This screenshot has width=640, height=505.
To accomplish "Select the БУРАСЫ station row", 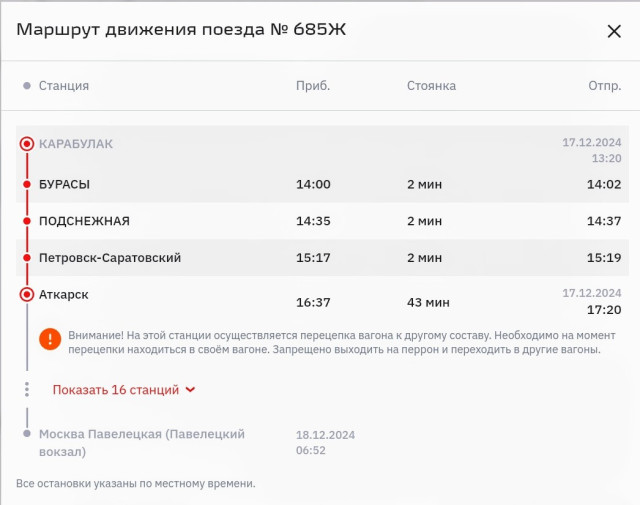I will click(x=322, y=185).
